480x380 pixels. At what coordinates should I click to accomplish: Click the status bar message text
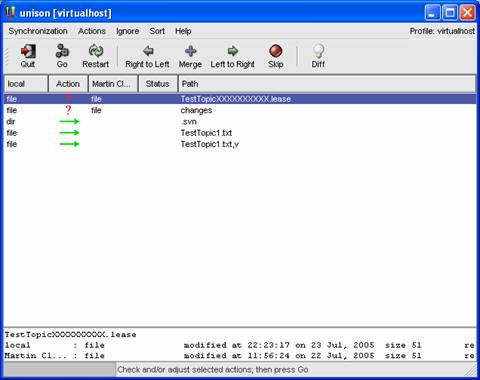coord(213,370)
